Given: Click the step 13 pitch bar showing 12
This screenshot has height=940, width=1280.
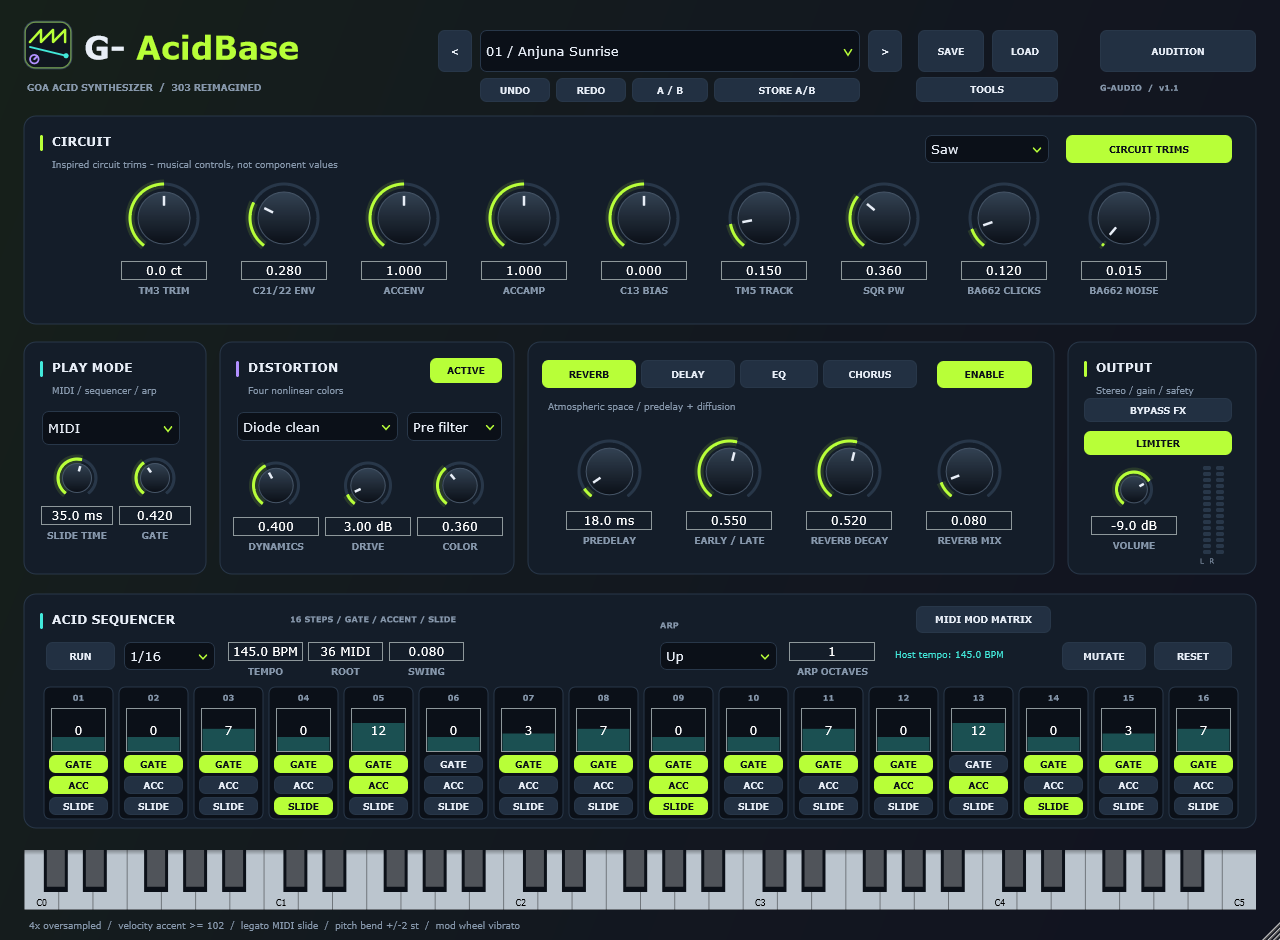Looking at the screenshot, I should coord(979,730).
